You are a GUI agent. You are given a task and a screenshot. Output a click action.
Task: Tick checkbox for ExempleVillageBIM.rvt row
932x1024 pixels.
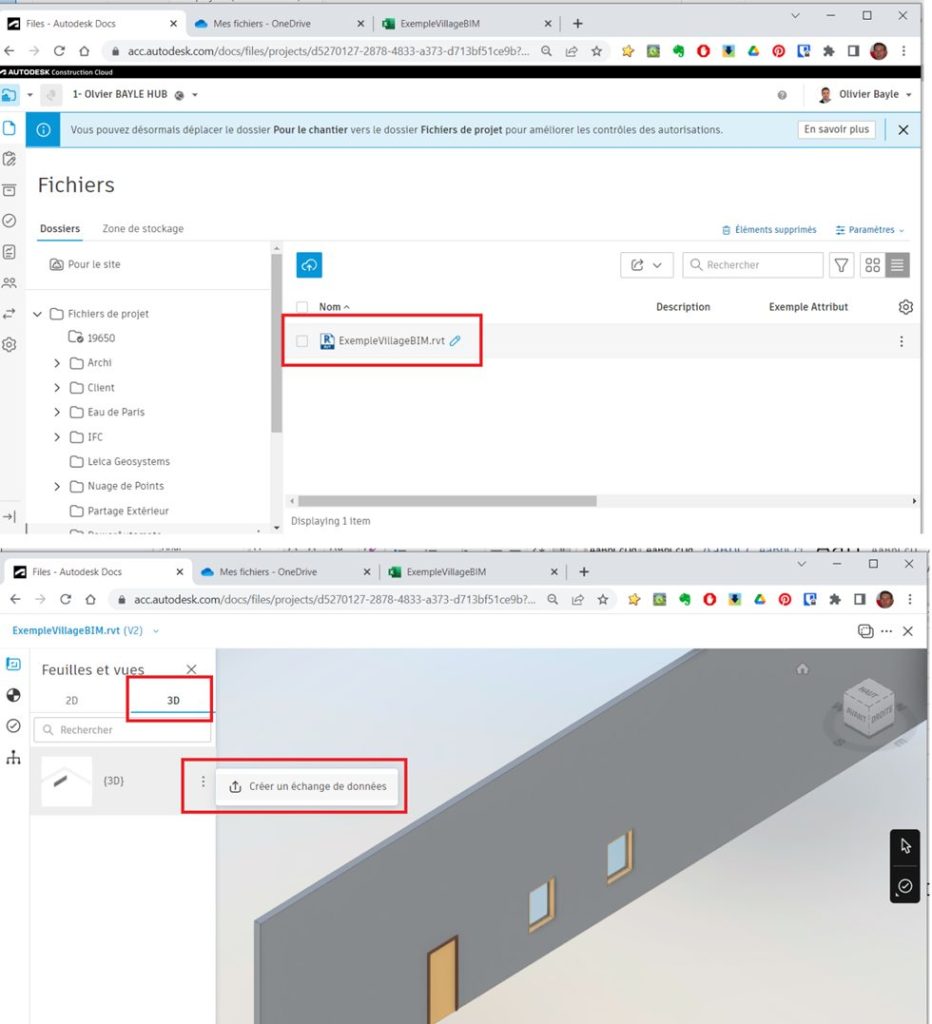[302, 341]
